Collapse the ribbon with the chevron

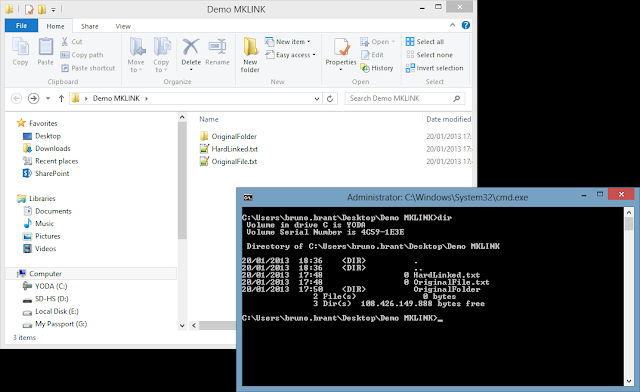point(452,25)
